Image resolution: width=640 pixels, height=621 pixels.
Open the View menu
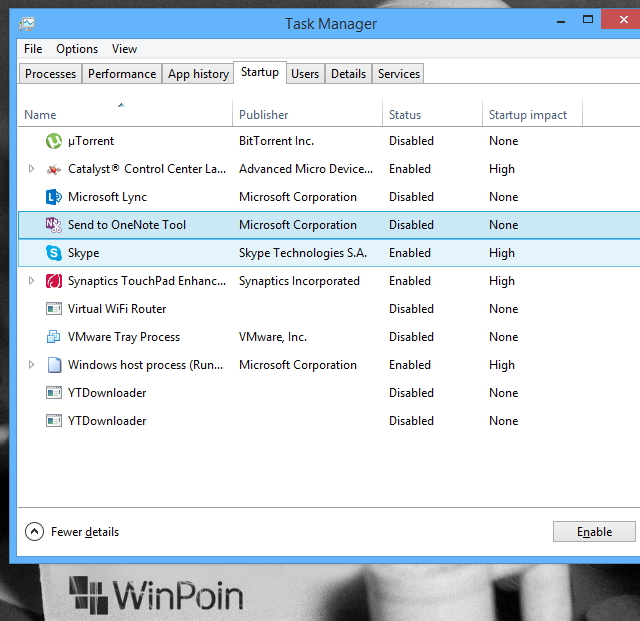pos(124,49)
